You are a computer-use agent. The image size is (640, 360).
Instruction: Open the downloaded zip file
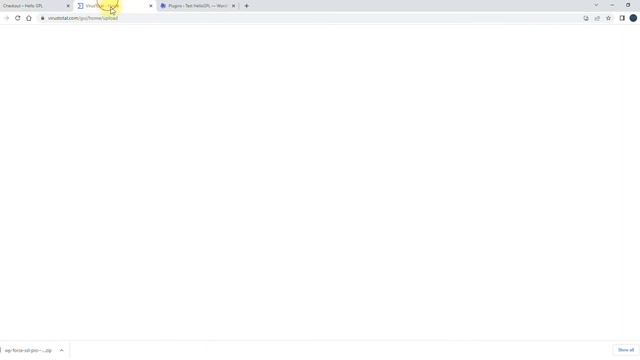click(x=27, y=350)
